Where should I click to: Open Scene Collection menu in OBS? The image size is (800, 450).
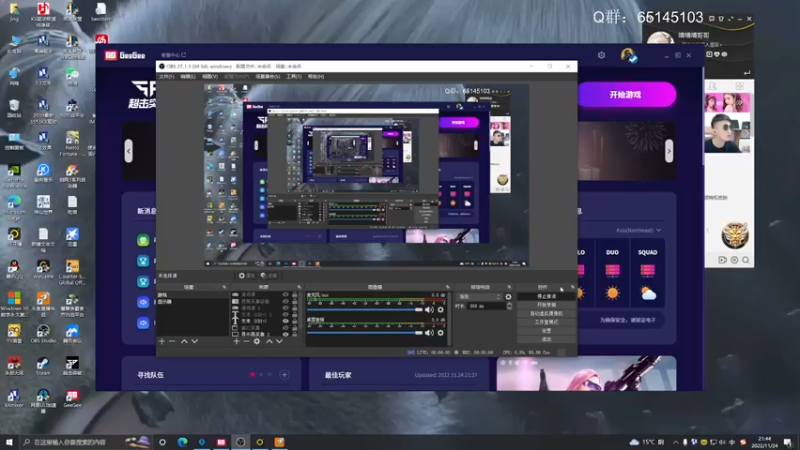click(x=267, y=77)
